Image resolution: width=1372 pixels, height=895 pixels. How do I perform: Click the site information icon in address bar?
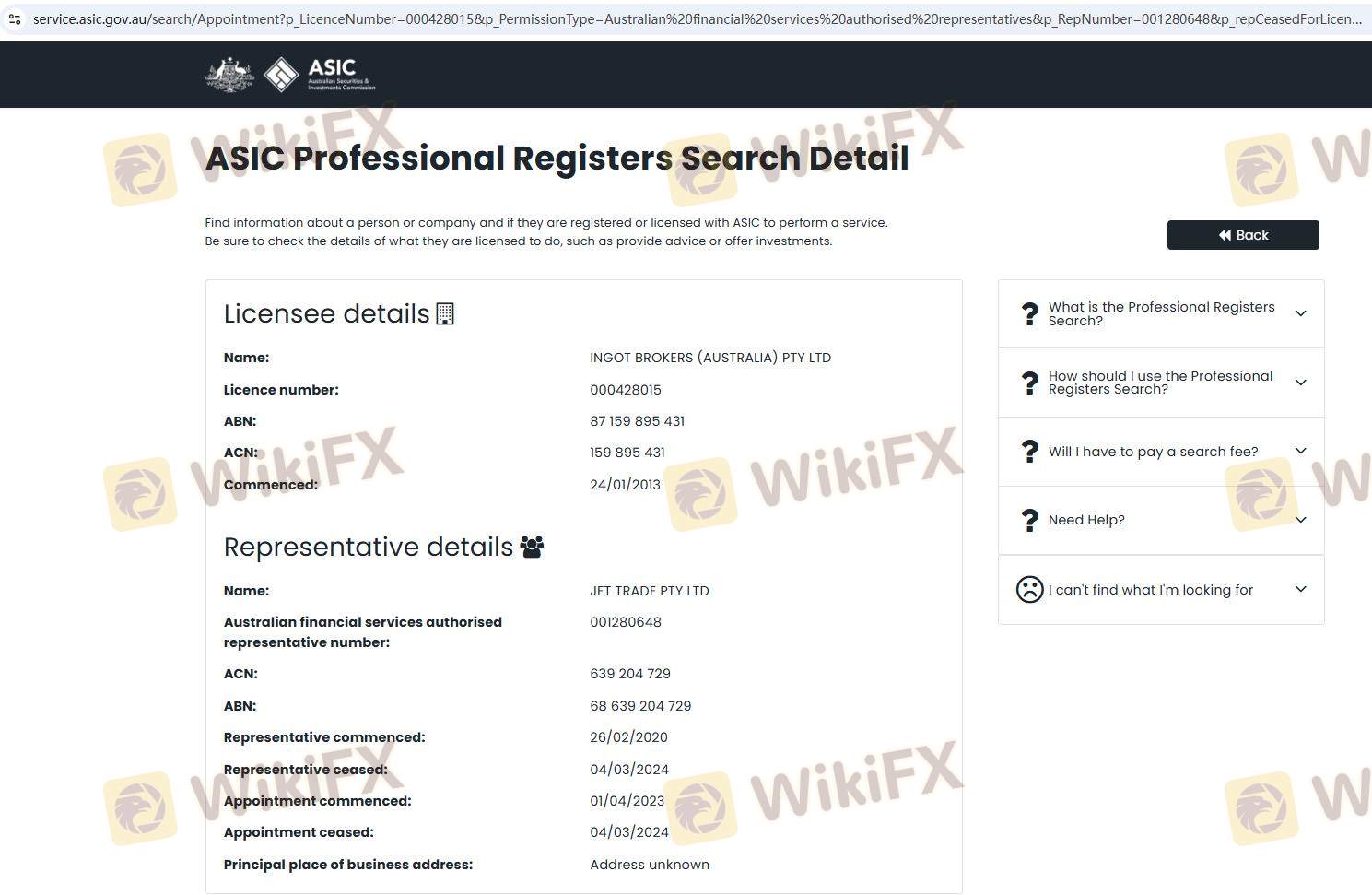coord(15,18)
